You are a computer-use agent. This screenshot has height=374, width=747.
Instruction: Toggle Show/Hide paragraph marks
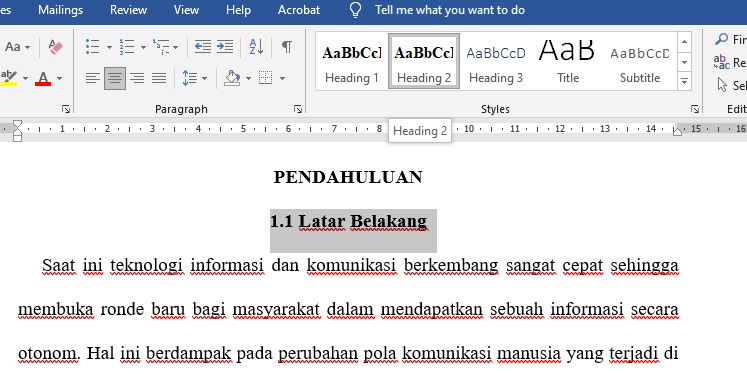(x=287, y=47)
